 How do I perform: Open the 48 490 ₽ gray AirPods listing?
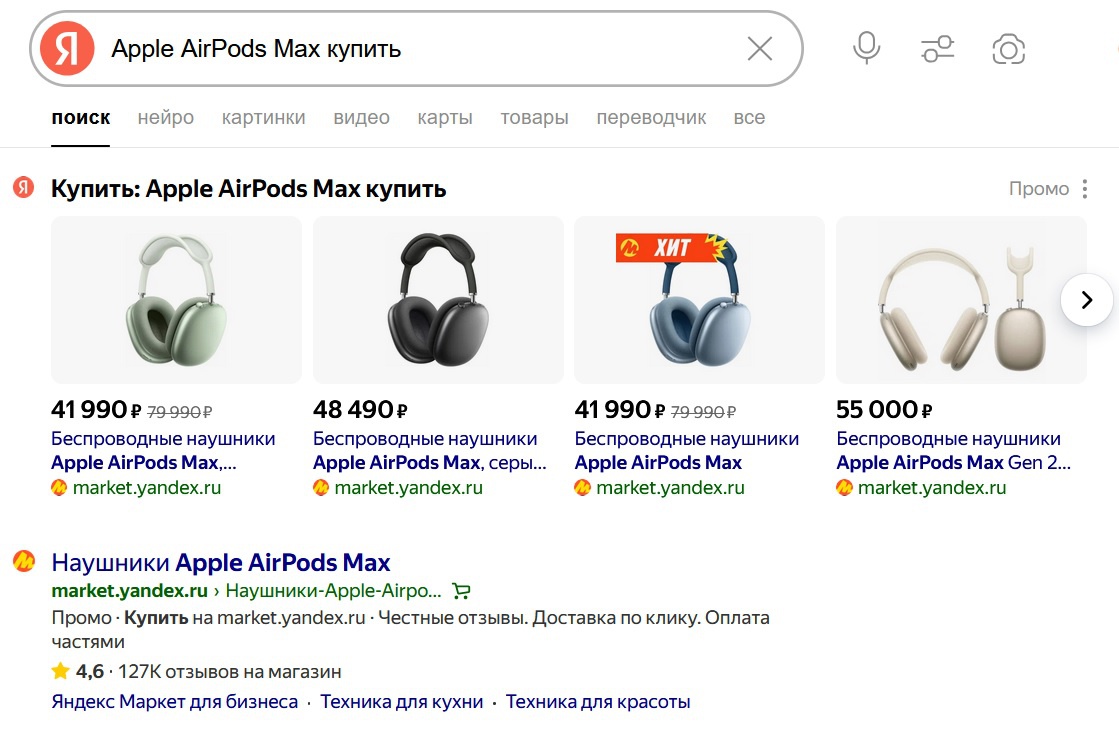[438, 300]
